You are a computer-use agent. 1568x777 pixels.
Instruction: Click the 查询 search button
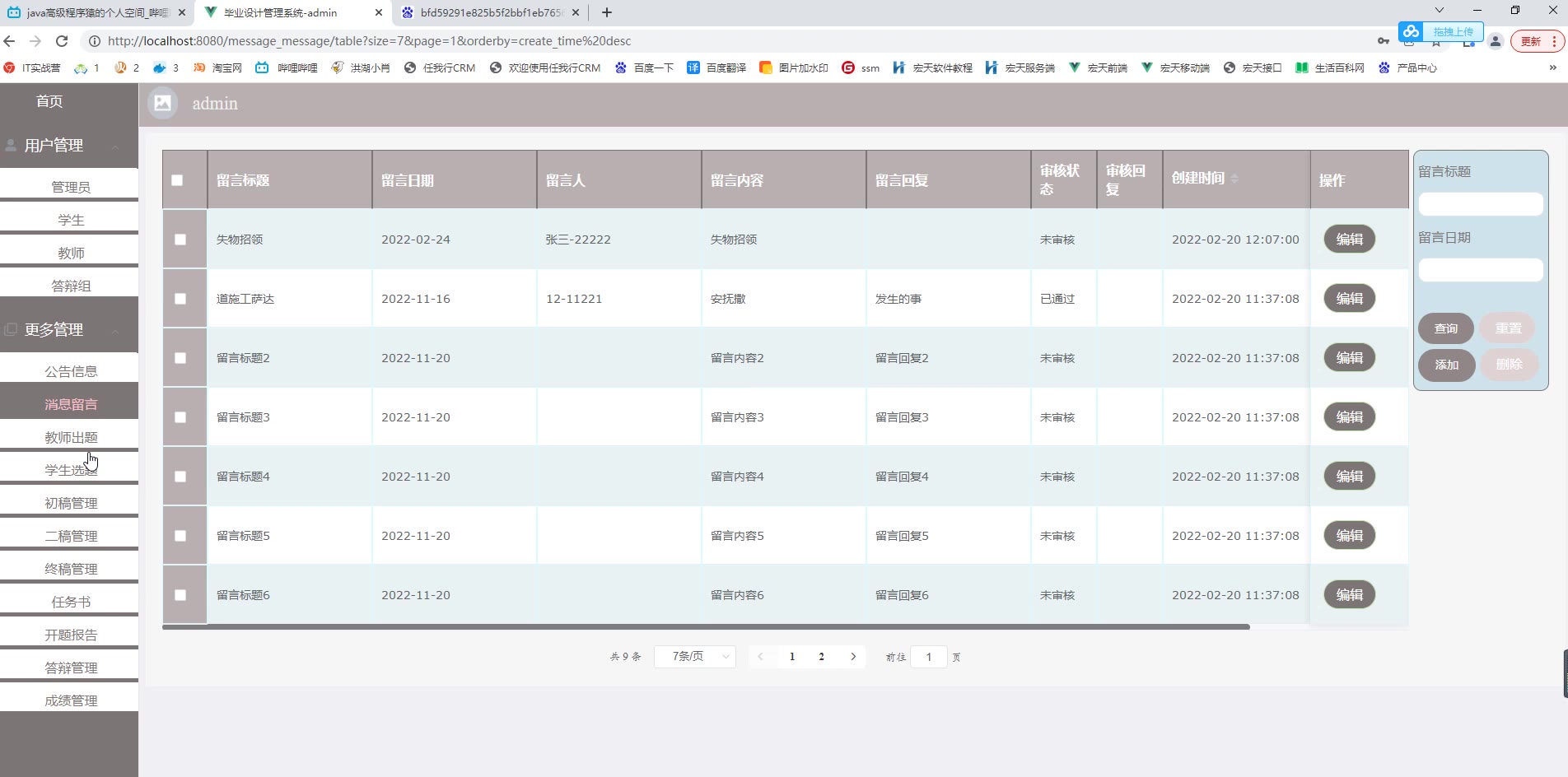1445,328
